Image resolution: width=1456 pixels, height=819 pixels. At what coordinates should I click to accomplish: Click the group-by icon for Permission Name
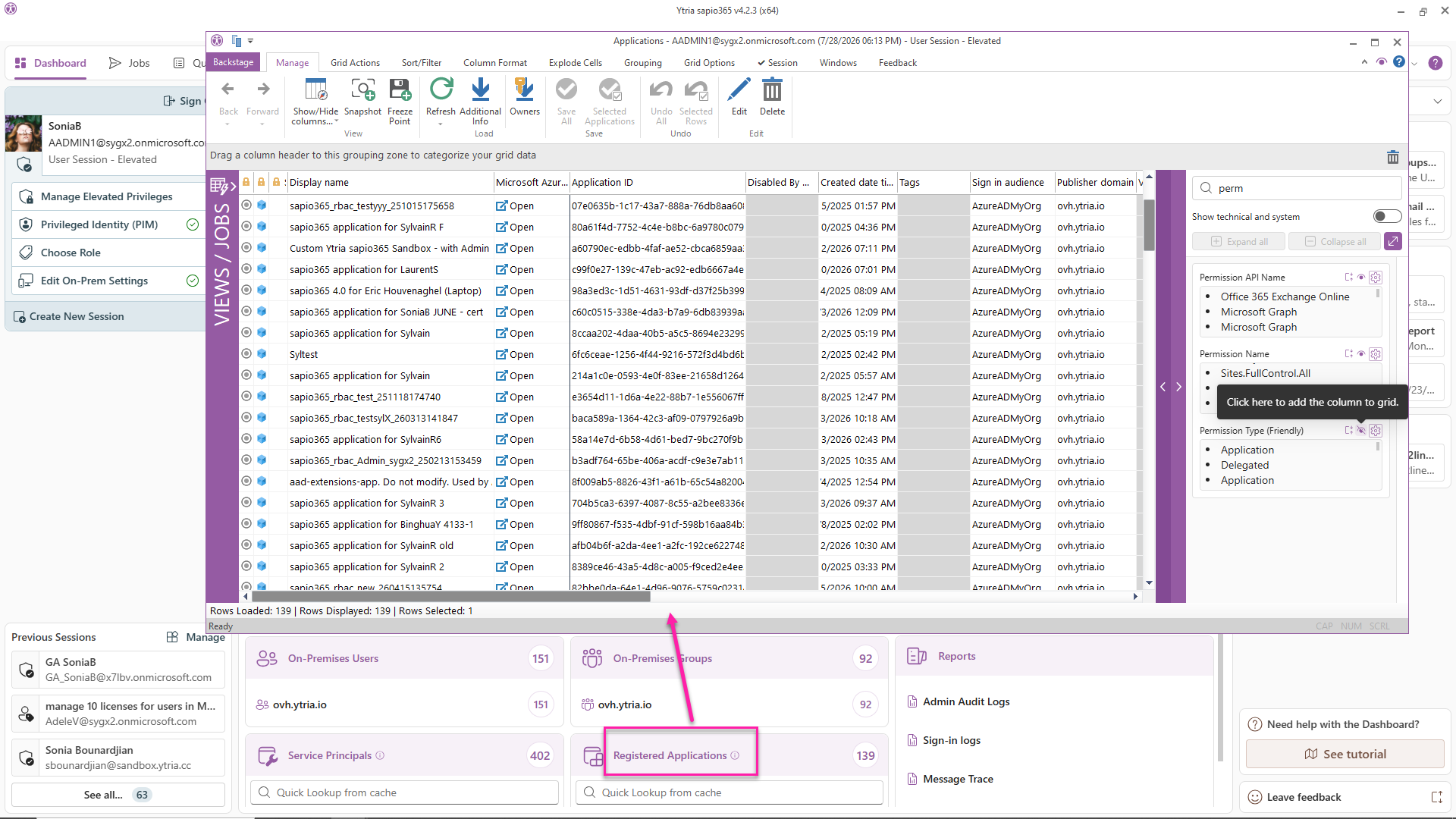(1348, 354)
